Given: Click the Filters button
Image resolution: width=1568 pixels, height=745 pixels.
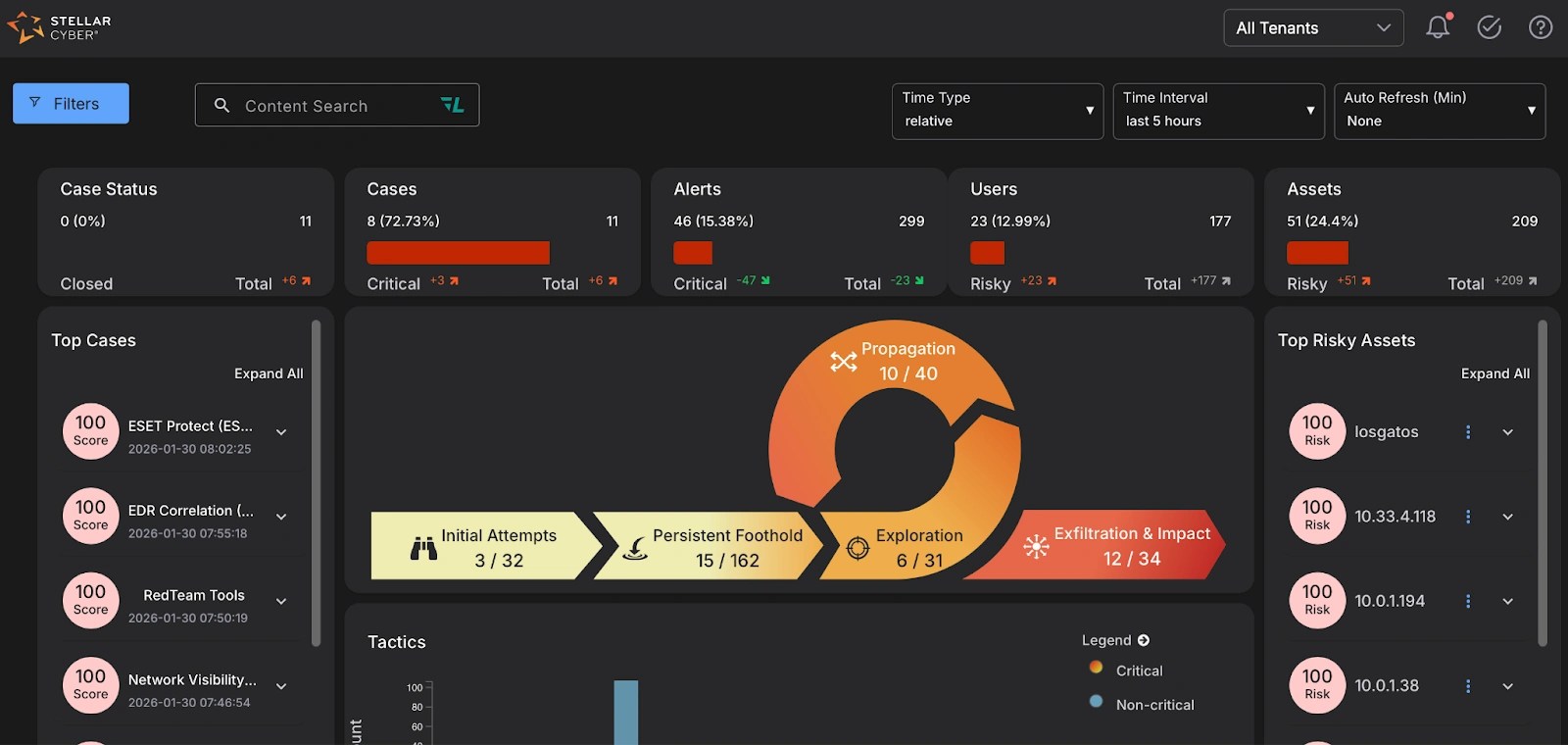Looking at the screenshot, I should point(71,103).
